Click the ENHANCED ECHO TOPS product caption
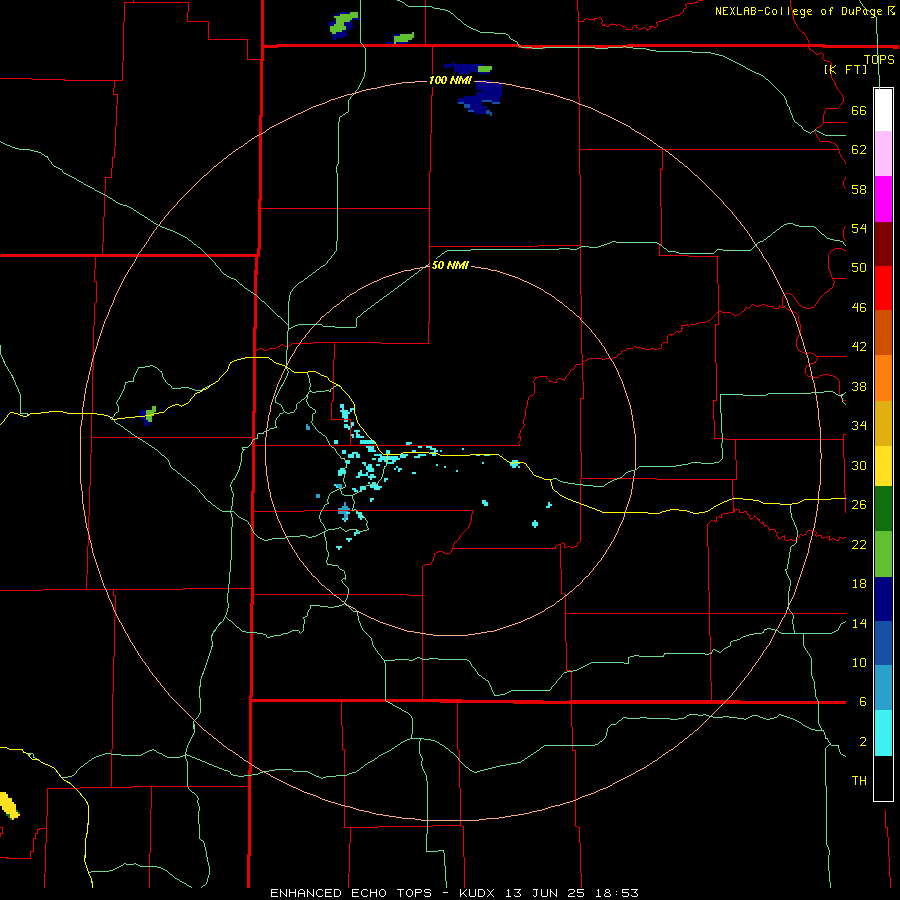Screen dimensions: 900x900 351,893
